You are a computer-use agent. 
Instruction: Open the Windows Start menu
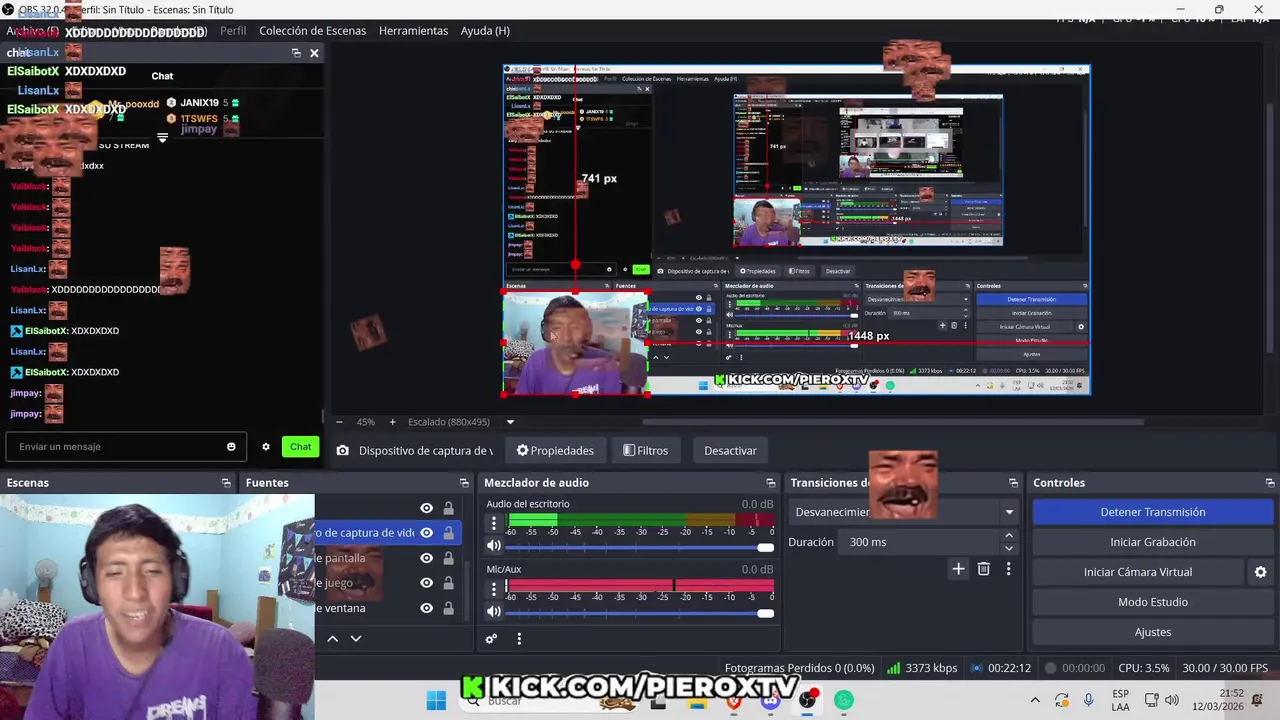[436, 701]
